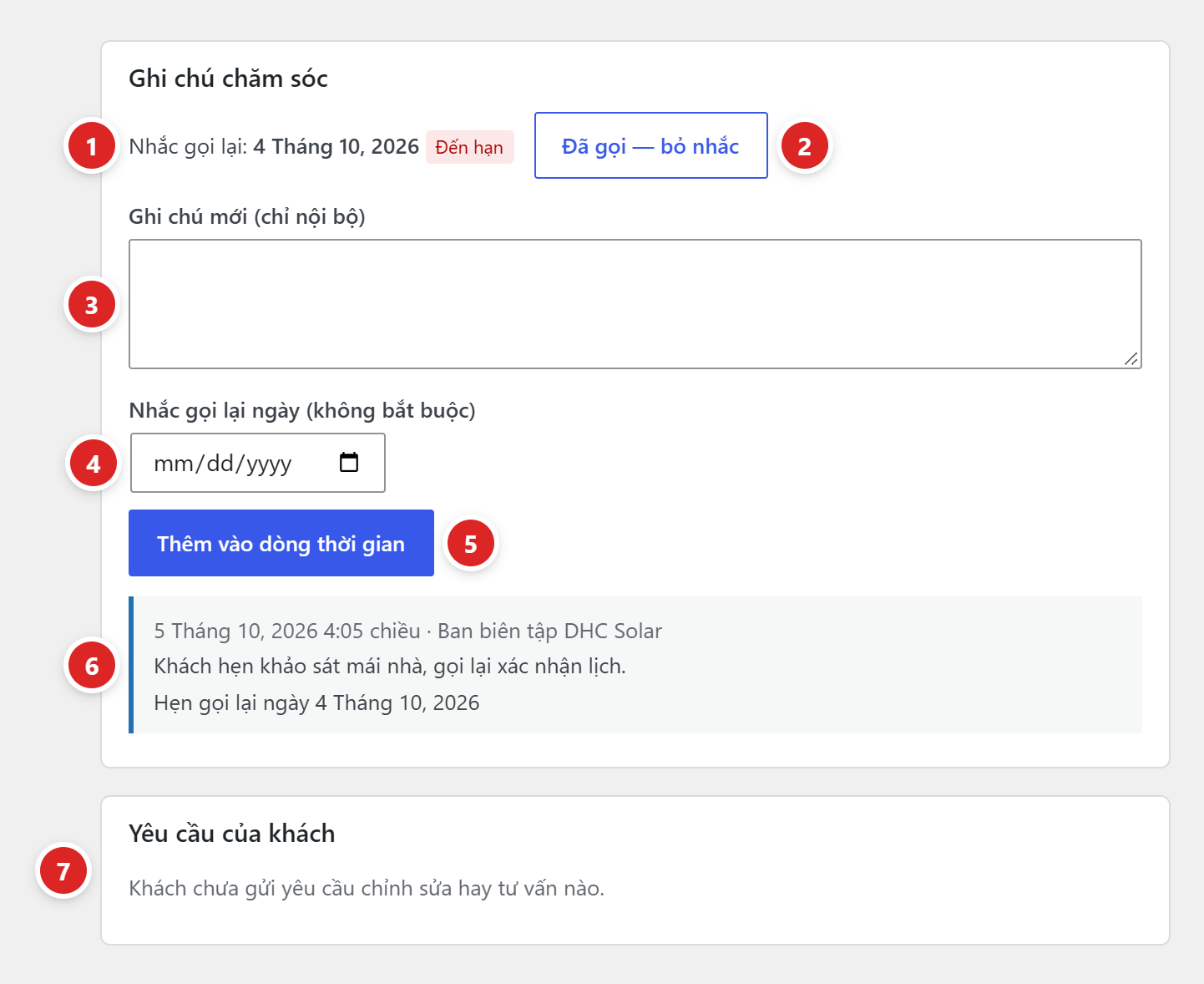Image resolution: width=1204 pixels, height=984 pixels.
Task: Click the 'Đã gọi — bỏ nhắc' button
Action: click(650, 145)
